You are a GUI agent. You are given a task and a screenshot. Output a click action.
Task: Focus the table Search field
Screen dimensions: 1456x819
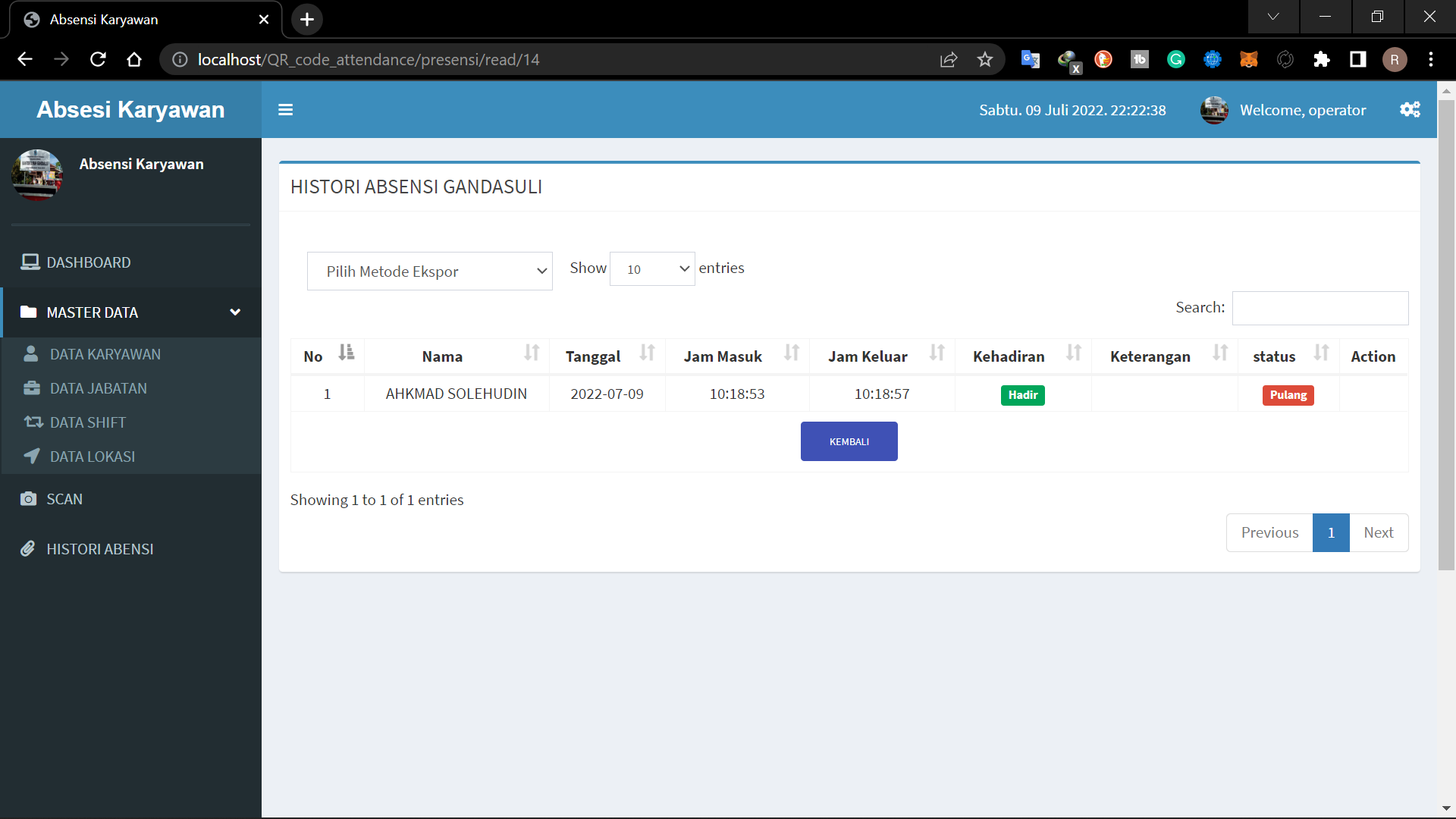[1320, 308]
